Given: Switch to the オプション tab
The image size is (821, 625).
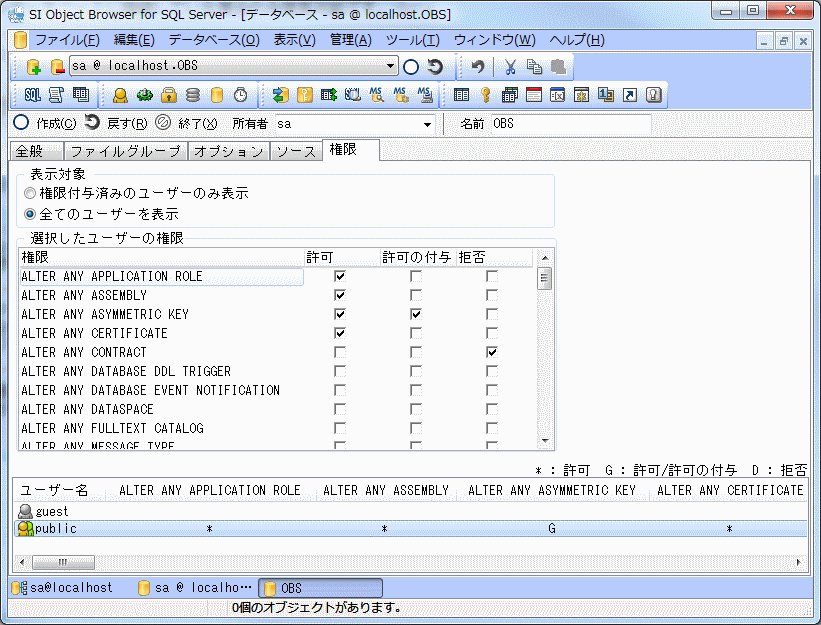Looking at the screenshot, I should pos(228,151).
